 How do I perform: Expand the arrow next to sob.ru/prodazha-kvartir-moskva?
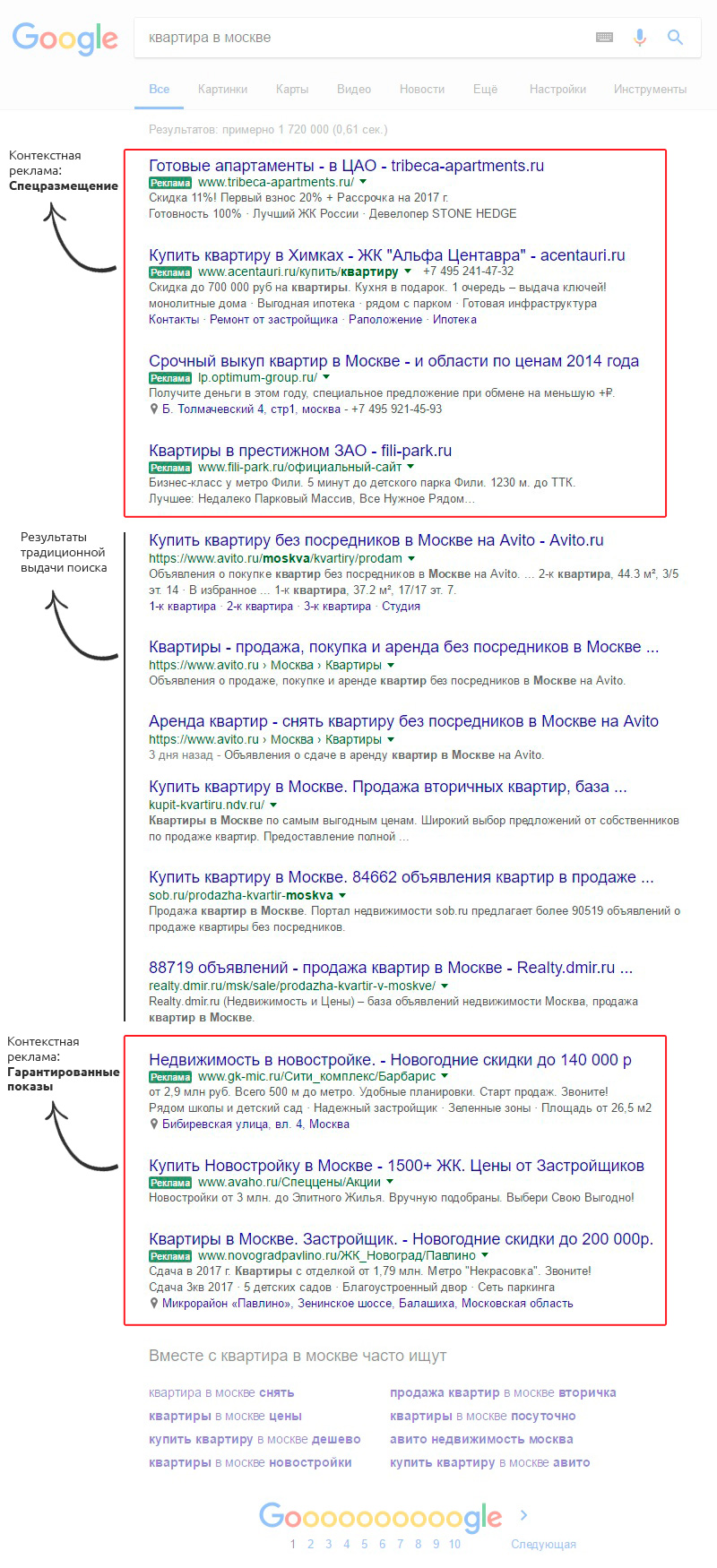click(342, 895)
